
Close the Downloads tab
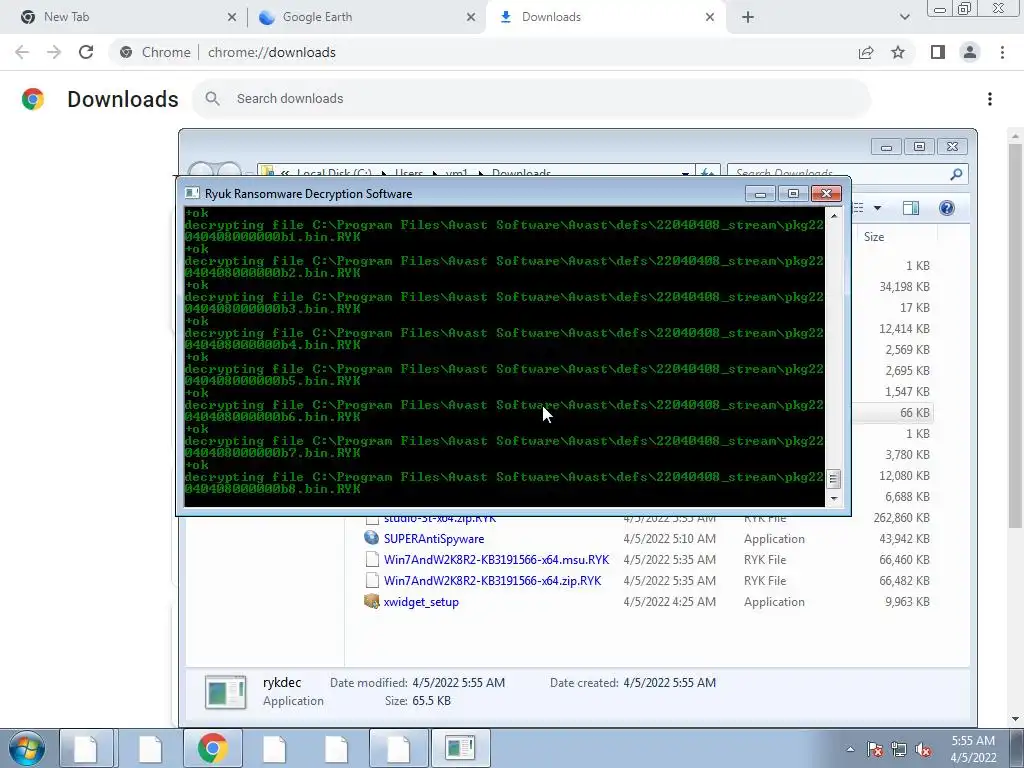[710, 17]
